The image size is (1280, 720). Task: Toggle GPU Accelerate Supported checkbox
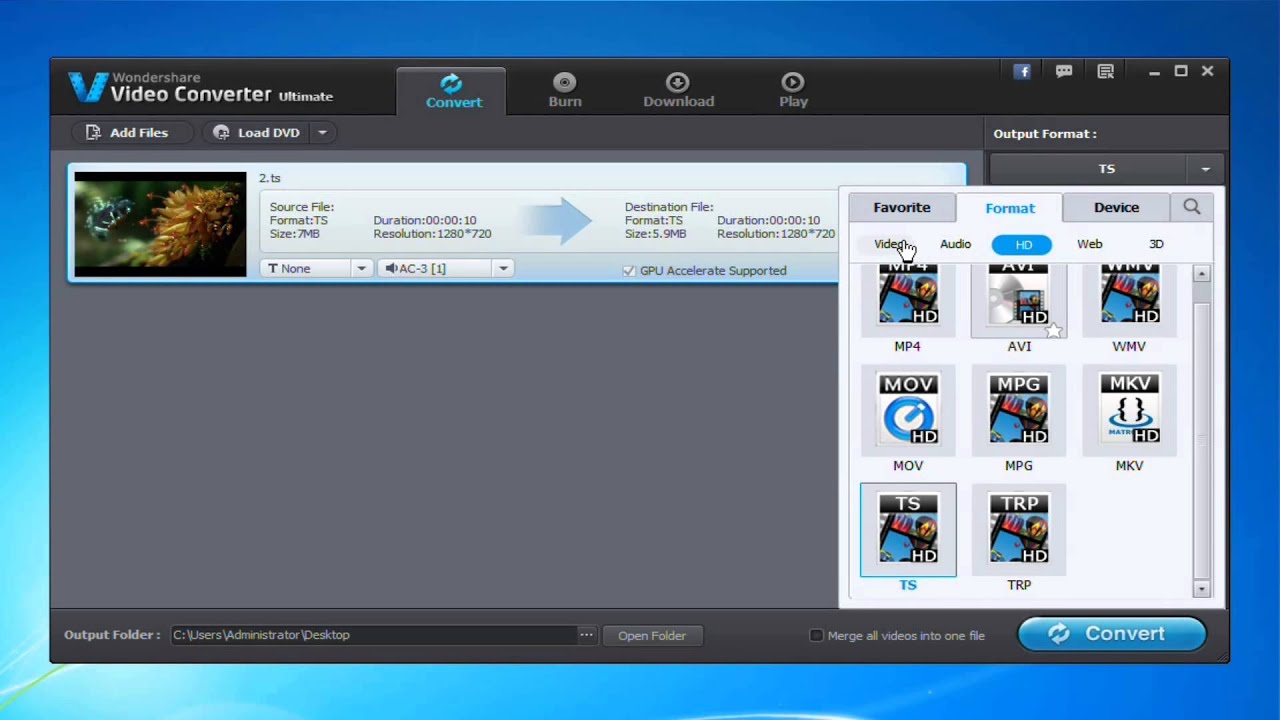tap(629, 271)
